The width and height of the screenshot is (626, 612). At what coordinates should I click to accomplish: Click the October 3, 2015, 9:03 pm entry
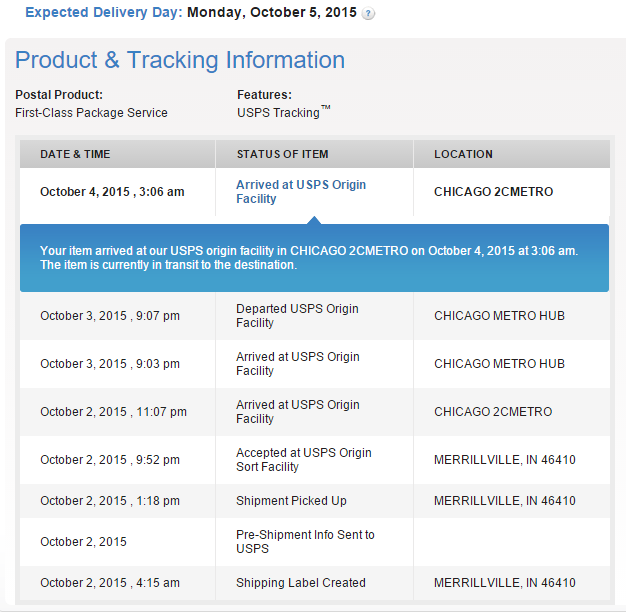click(x=110, y=364)
